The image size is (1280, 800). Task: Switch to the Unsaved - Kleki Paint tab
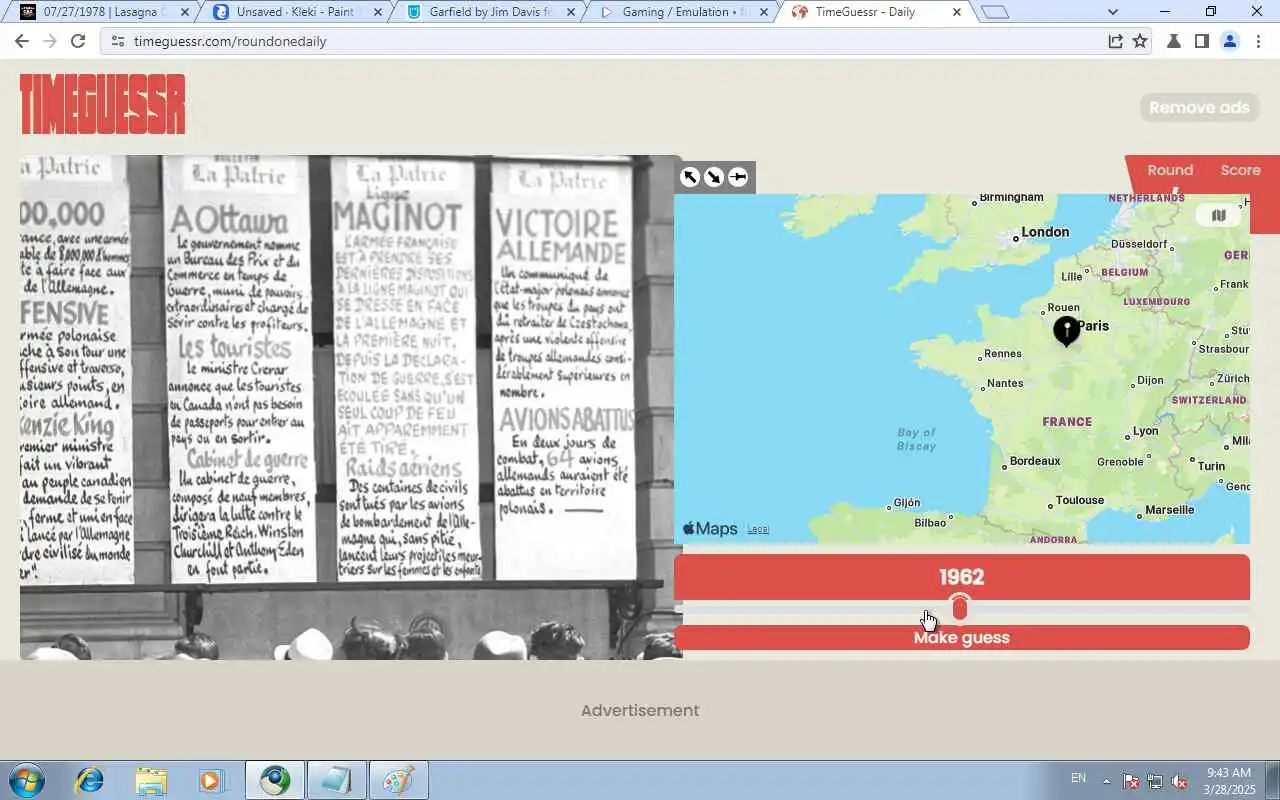tap(297, 12)
